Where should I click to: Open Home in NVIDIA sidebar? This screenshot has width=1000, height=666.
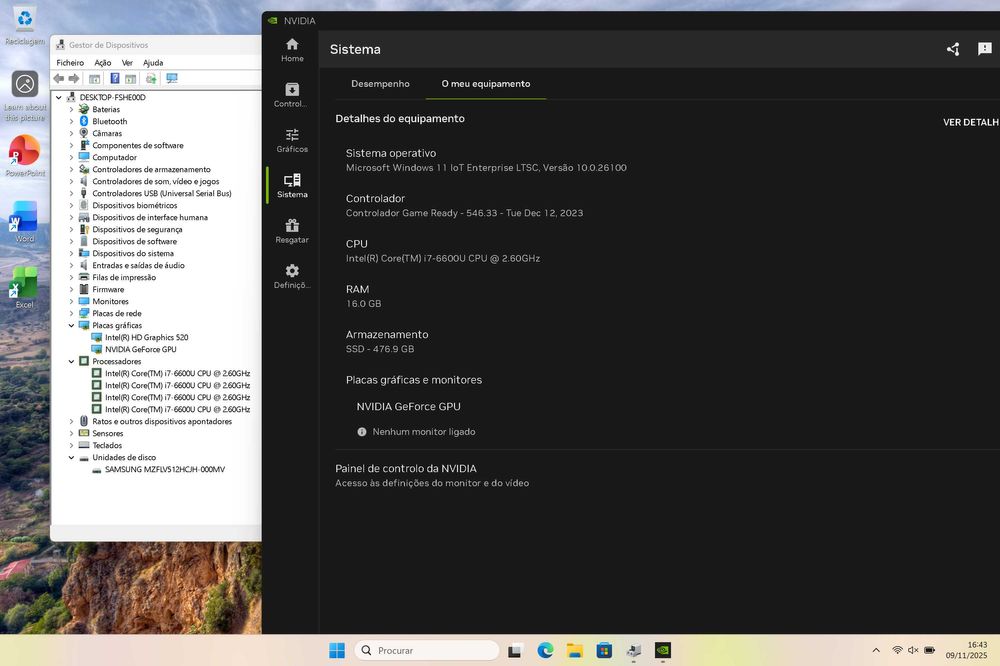click(292, 50)
